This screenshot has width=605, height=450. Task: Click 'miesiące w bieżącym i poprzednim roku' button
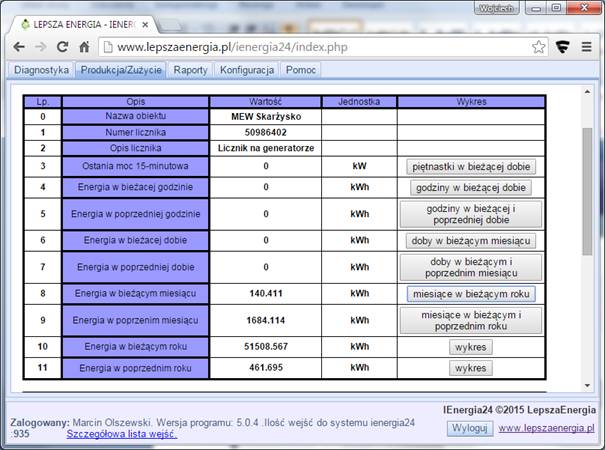471,320
